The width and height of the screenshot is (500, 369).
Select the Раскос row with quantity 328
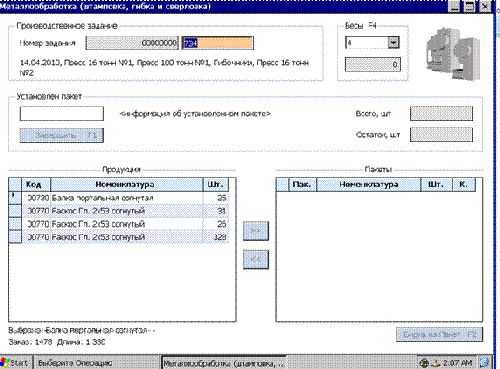(x=118, y=237)
